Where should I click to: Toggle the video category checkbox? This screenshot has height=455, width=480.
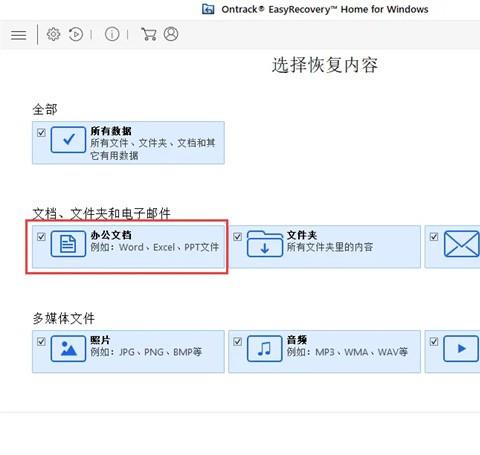tap(434, 342)
